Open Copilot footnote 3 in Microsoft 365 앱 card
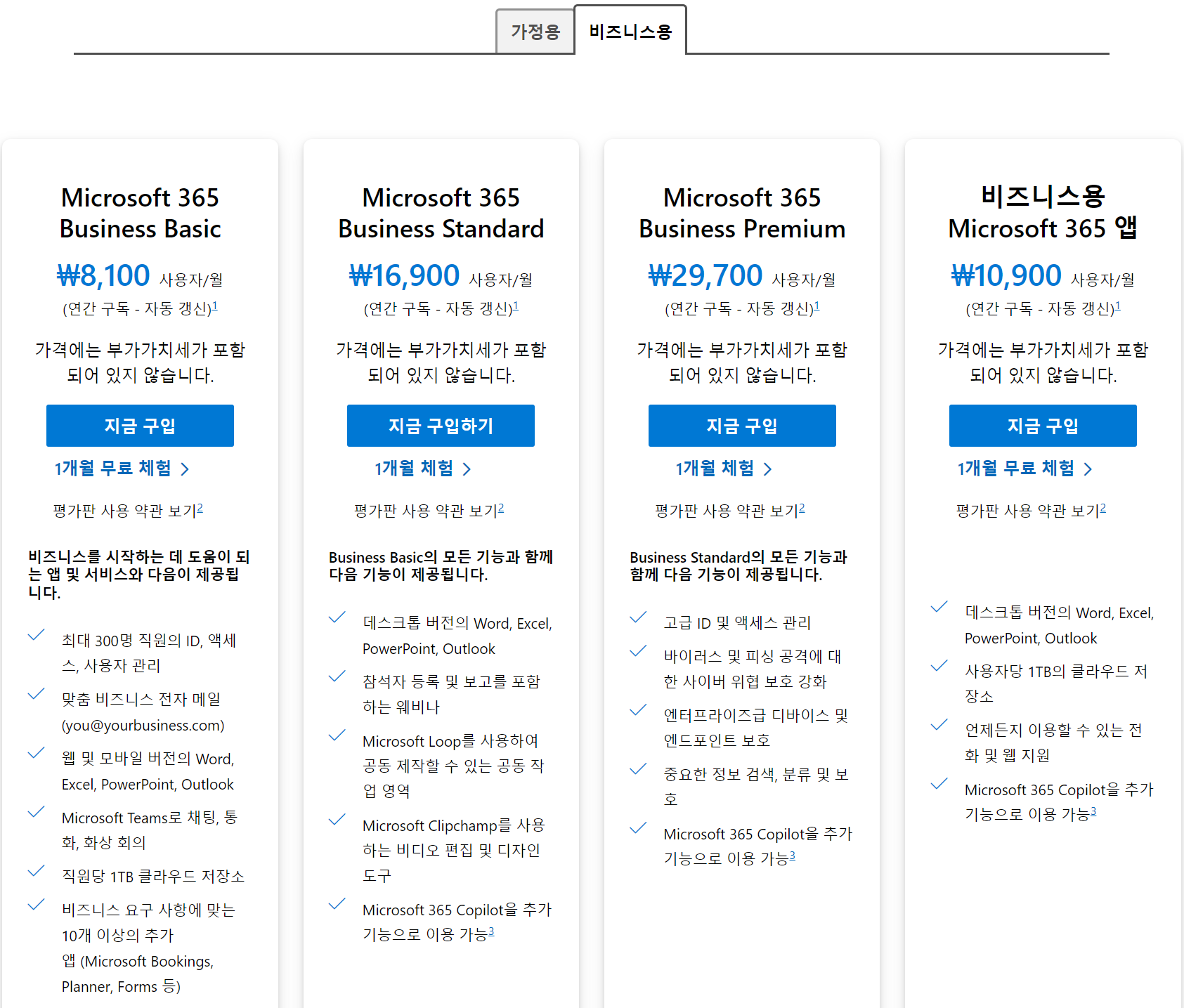Viewport: 1184px width, 1008px height. pyautogui.click(x=1093, y=811)
